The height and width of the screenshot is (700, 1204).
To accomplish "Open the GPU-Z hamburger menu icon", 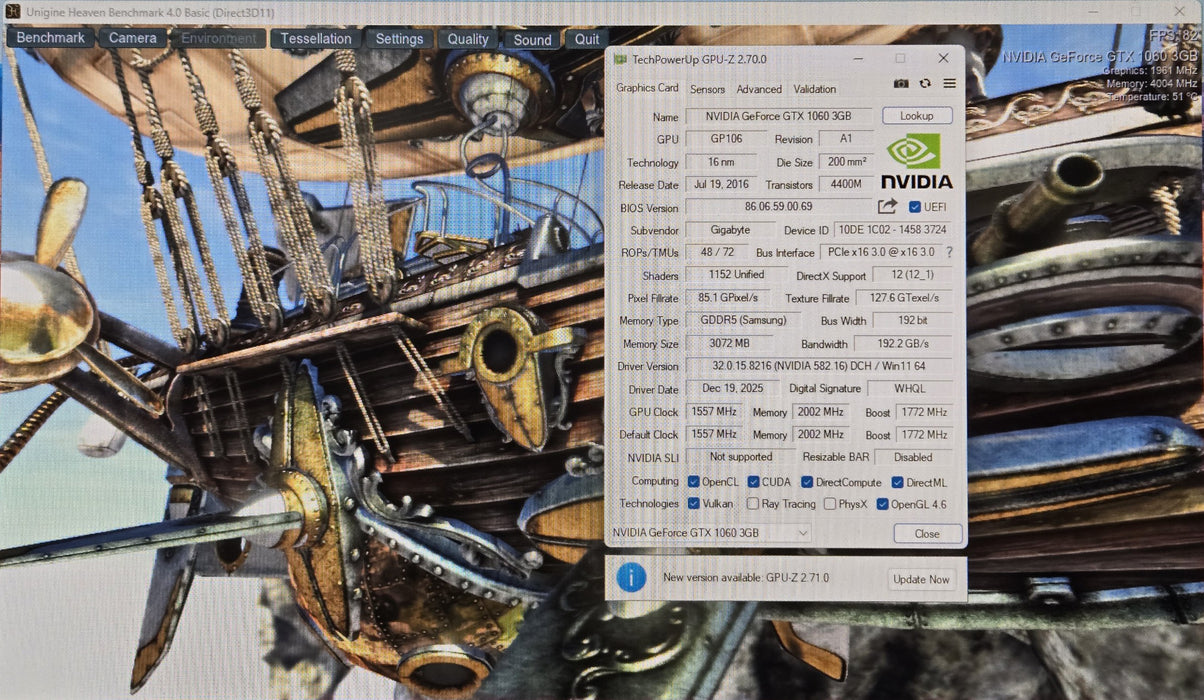I will pos(949,84).
